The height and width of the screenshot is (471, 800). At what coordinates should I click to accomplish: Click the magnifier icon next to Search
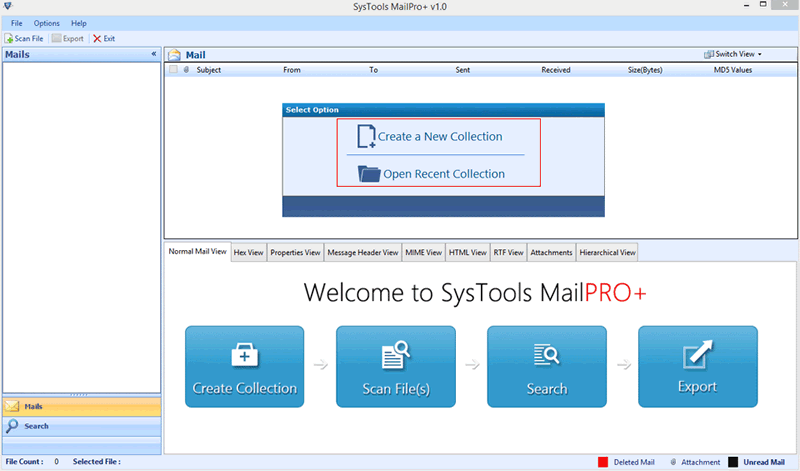(12, 426)
